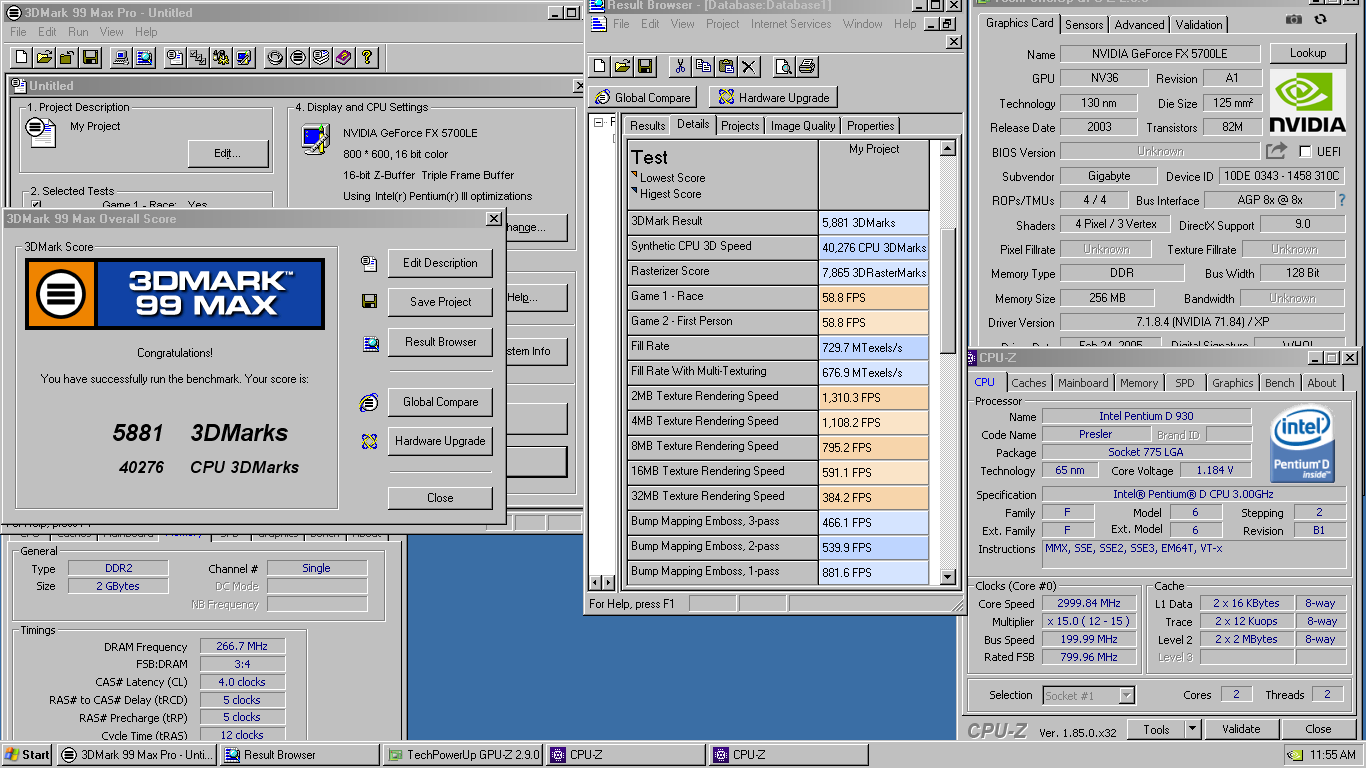Toggle the UEFI checkbox in GPU-Z
Viewport: 1366px width, 768px height.
coord(1305,152)
